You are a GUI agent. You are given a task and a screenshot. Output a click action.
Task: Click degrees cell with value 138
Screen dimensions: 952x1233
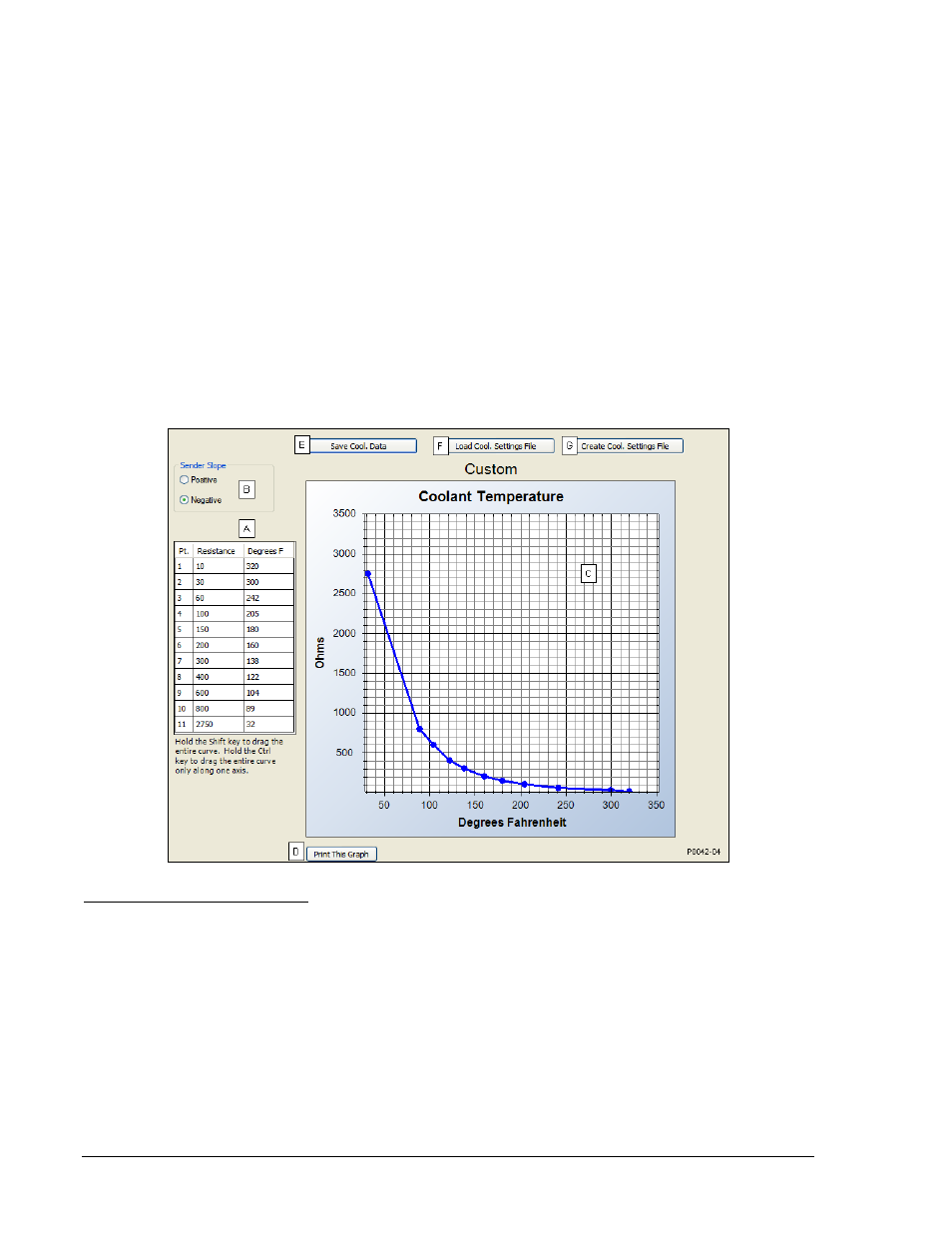point(268,661)
